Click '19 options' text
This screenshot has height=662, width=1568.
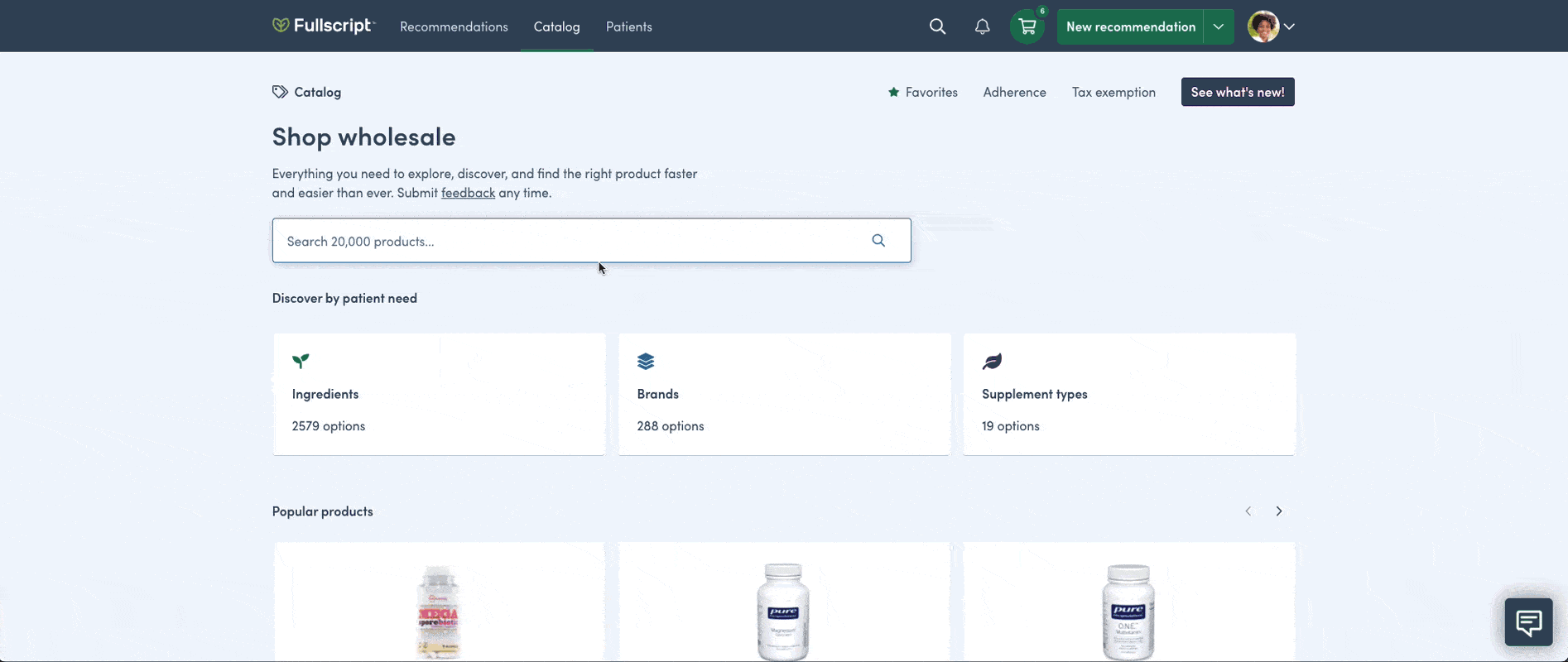(x=1010, y=426)
